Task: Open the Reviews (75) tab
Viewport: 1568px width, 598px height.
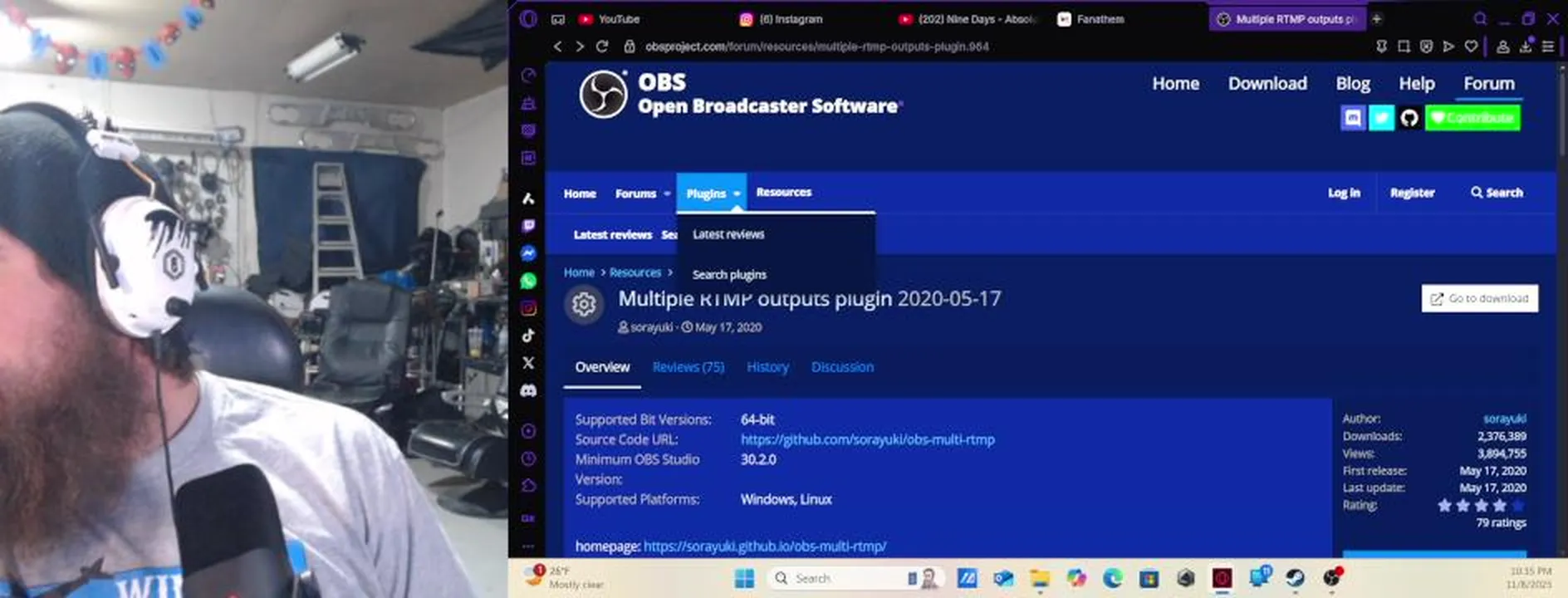Action: [688, 367]
